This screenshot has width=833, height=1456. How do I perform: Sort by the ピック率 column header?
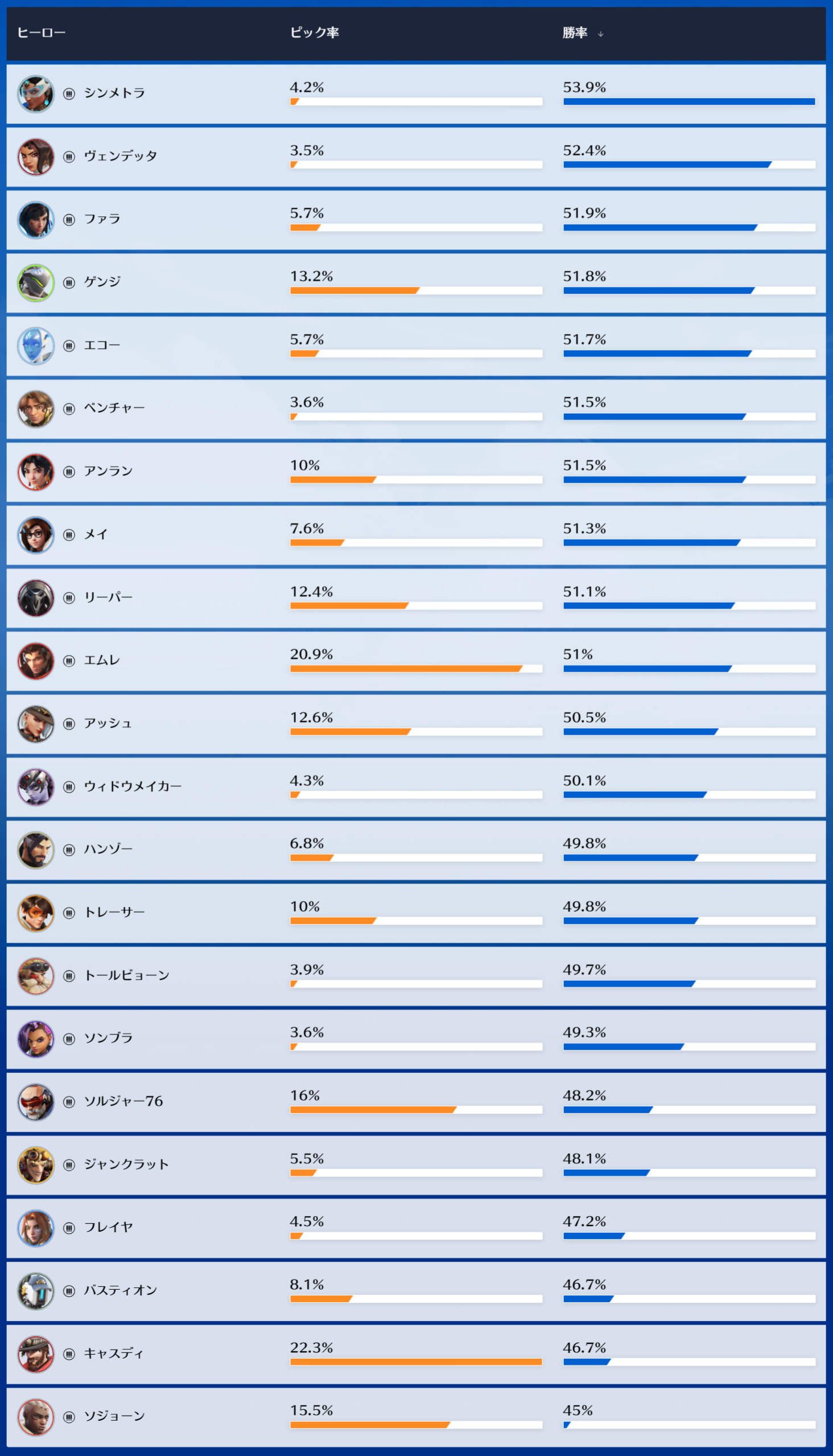314,32
